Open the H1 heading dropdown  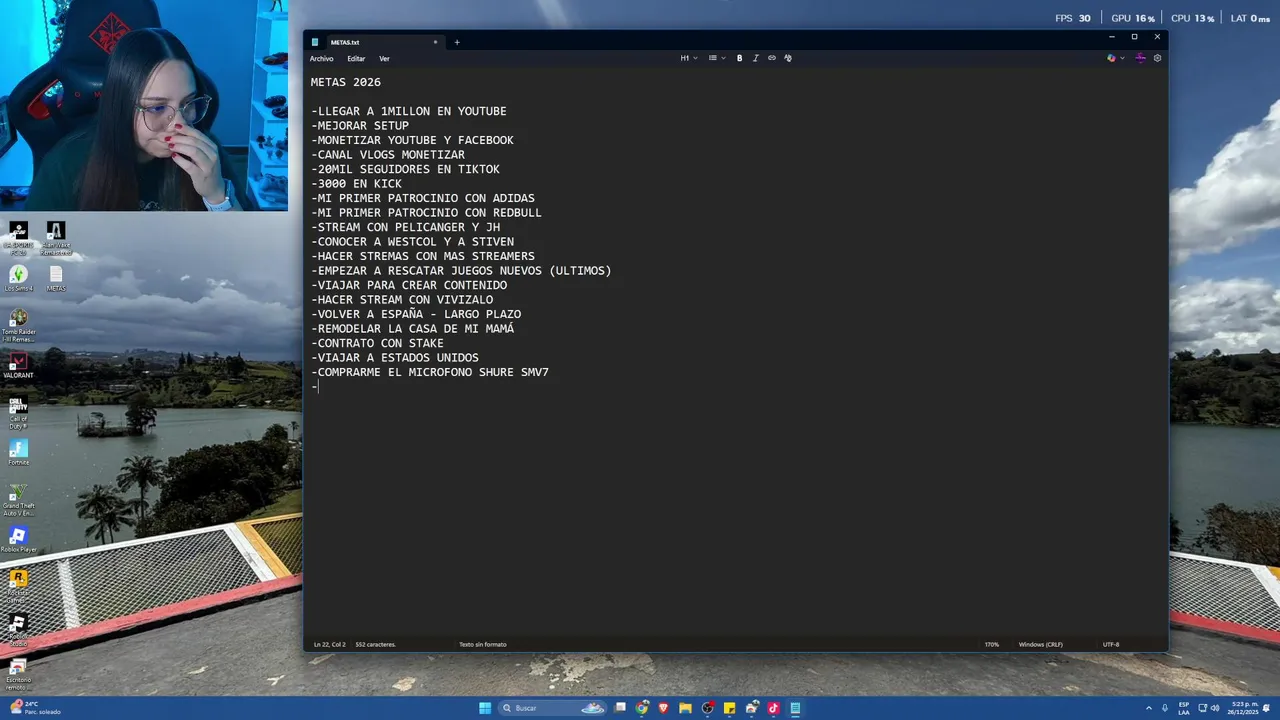click(x=689, y=58)
